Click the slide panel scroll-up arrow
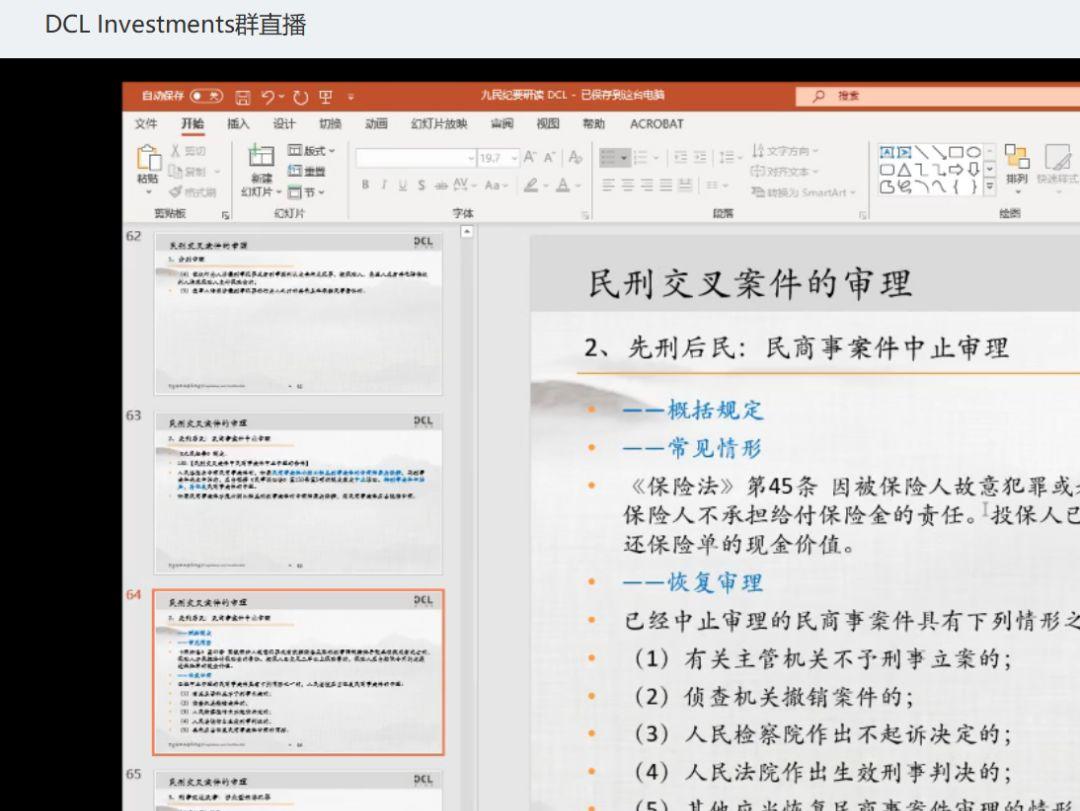This screenshot has height=811, width=1080. (466, 232)
